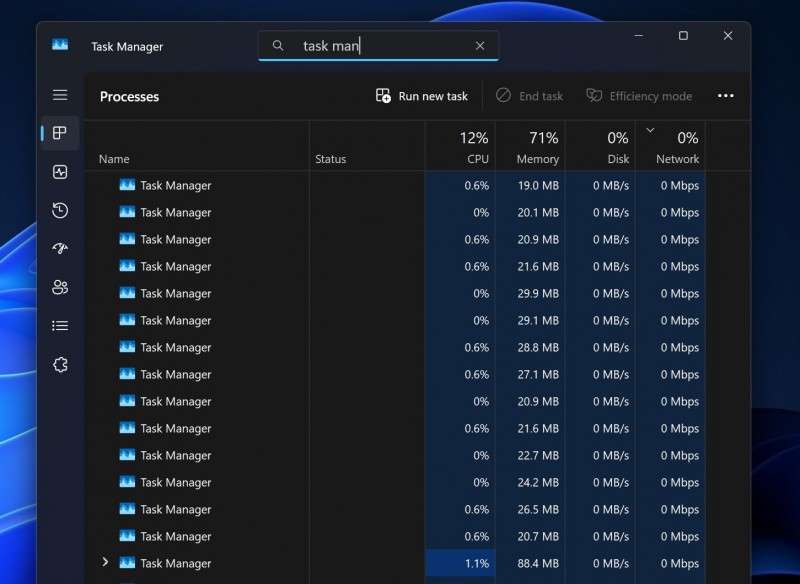Screen dimensions: 800x584
Task: Click the process icon in the 88.4 MB row
Action: pyautogui.click(x=127, y=563)
